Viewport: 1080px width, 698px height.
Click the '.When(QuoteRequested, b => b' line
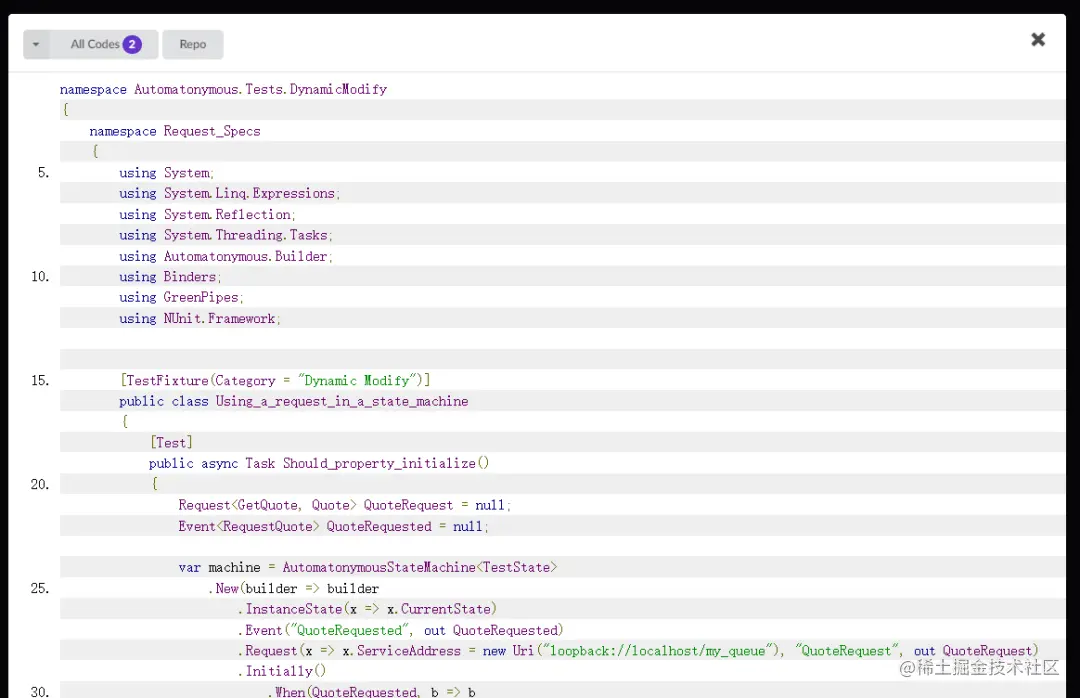(x=372, y=692)
